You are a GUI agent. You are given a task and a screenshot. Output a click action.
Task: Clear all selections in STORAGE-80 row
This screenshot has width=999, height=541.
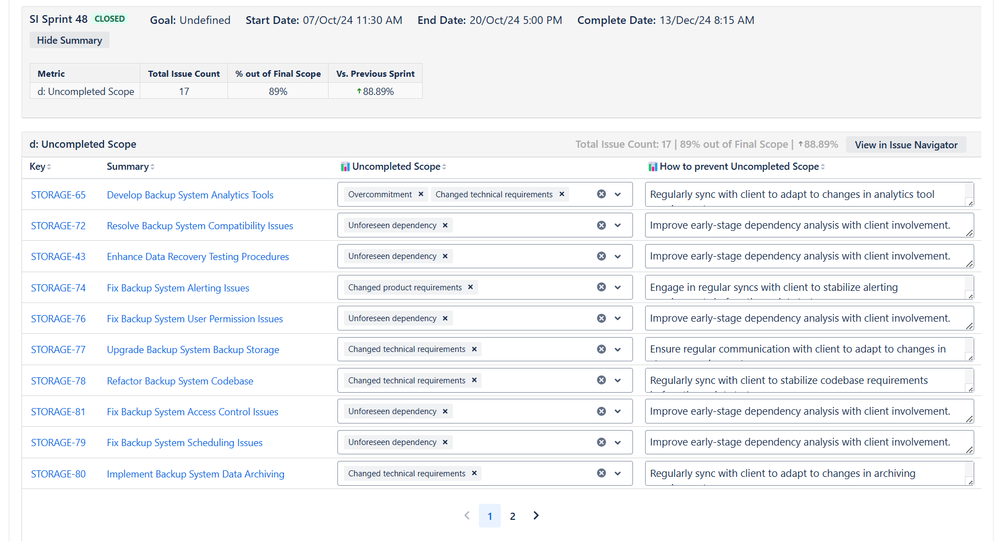(x=601, y=473)
